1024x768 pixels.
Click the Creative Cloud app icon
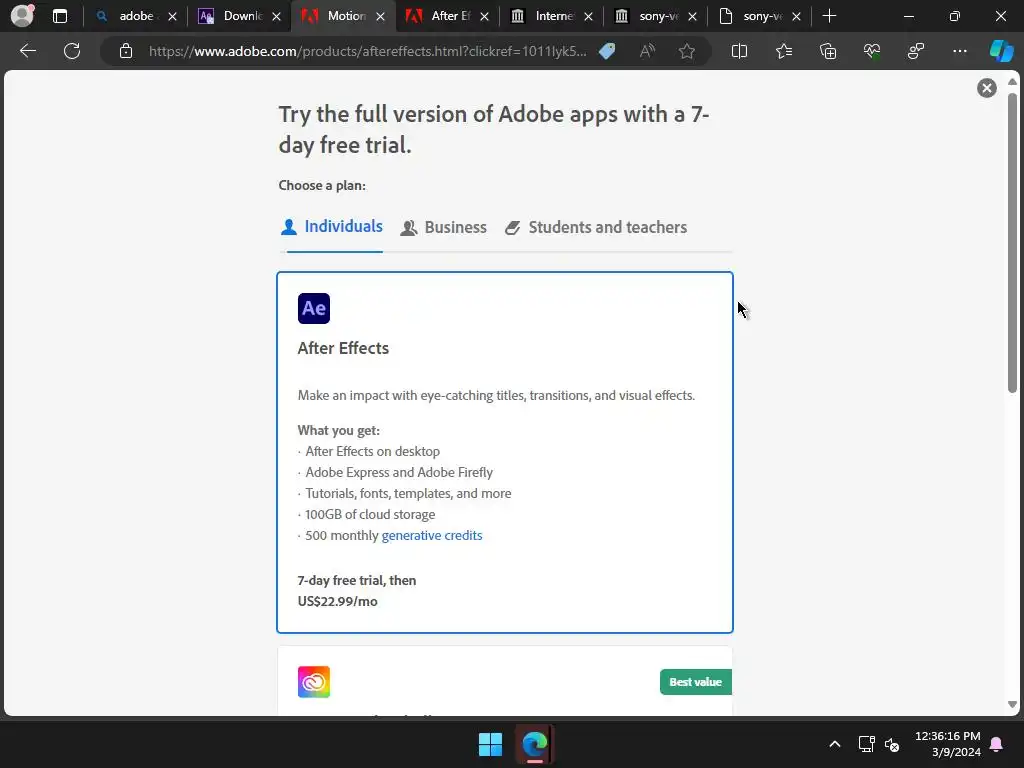coord(313,682)
